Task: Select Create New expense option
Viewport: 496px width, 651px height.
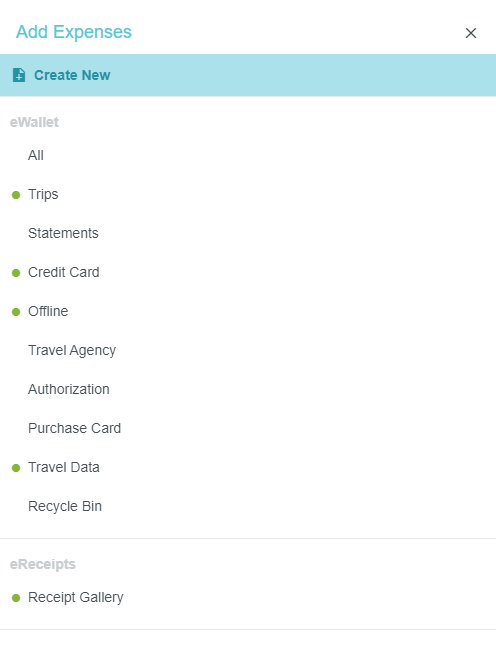Action: pos(248,75)
